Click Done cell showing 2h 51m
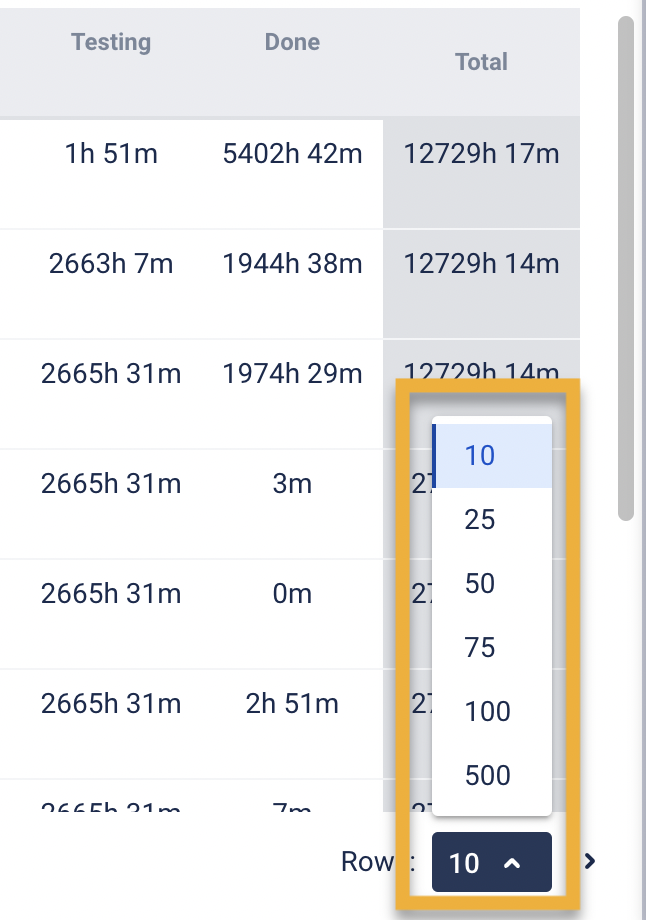This screenshot has height=920, width=646. tap(292, 704)
